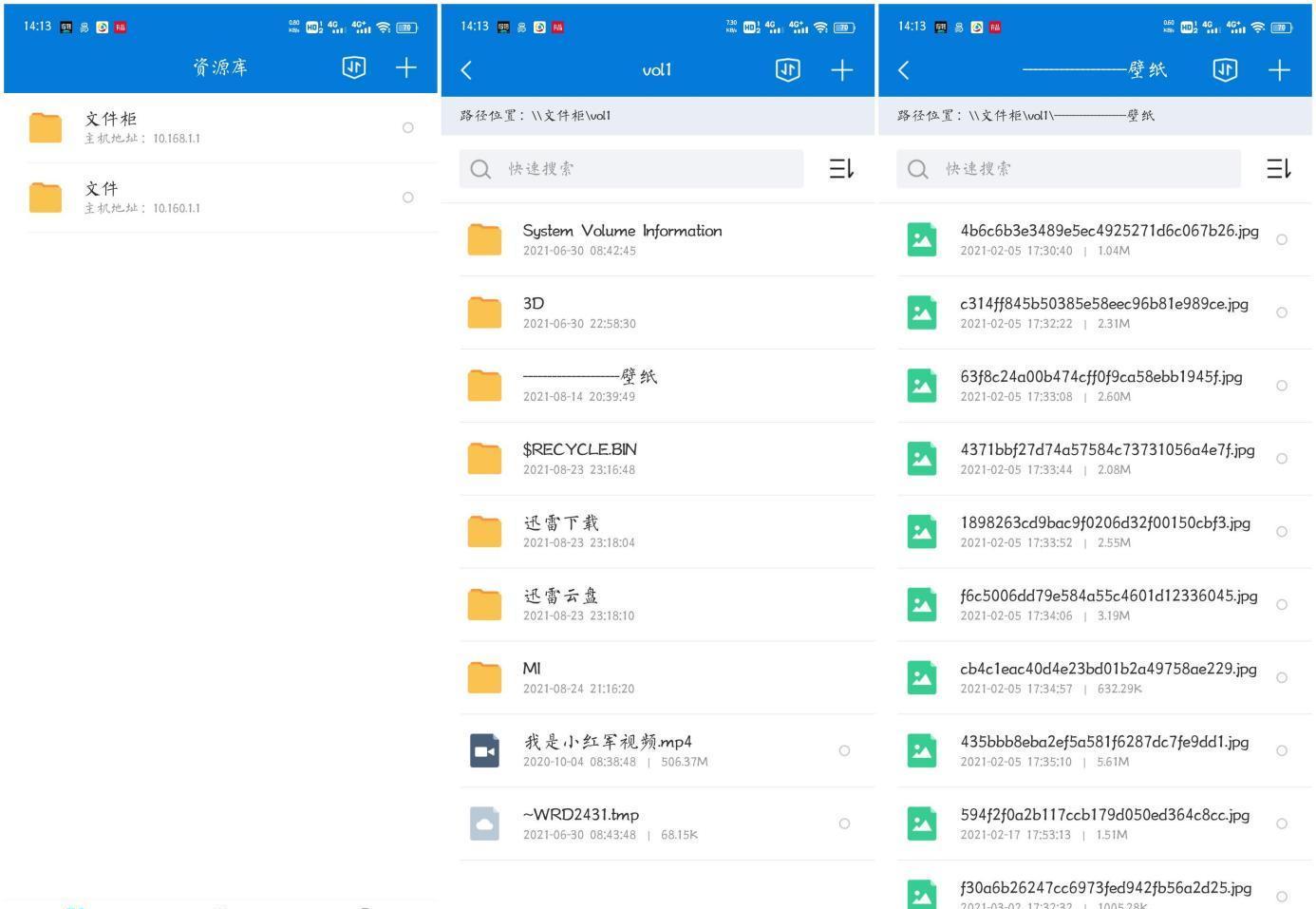Click the 迅雷云盘 folder name
The height and width of the screenshot is (909, 1316).
(561, 596)
